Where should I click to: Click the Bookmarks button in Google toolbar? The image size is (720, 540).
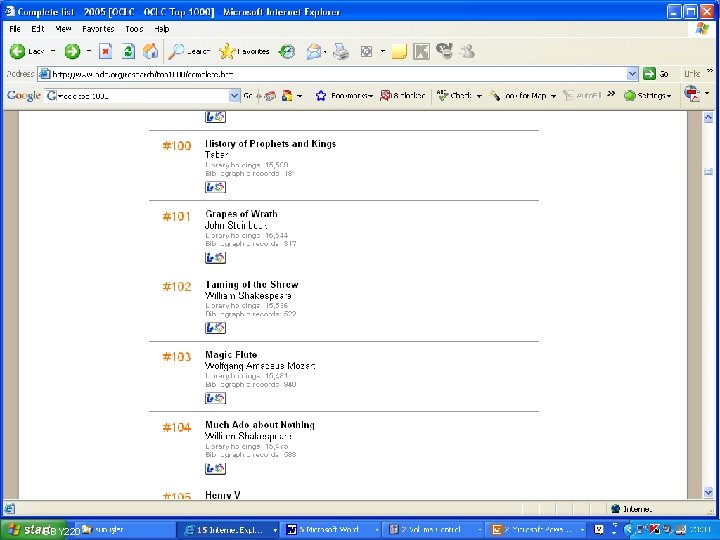344,96
